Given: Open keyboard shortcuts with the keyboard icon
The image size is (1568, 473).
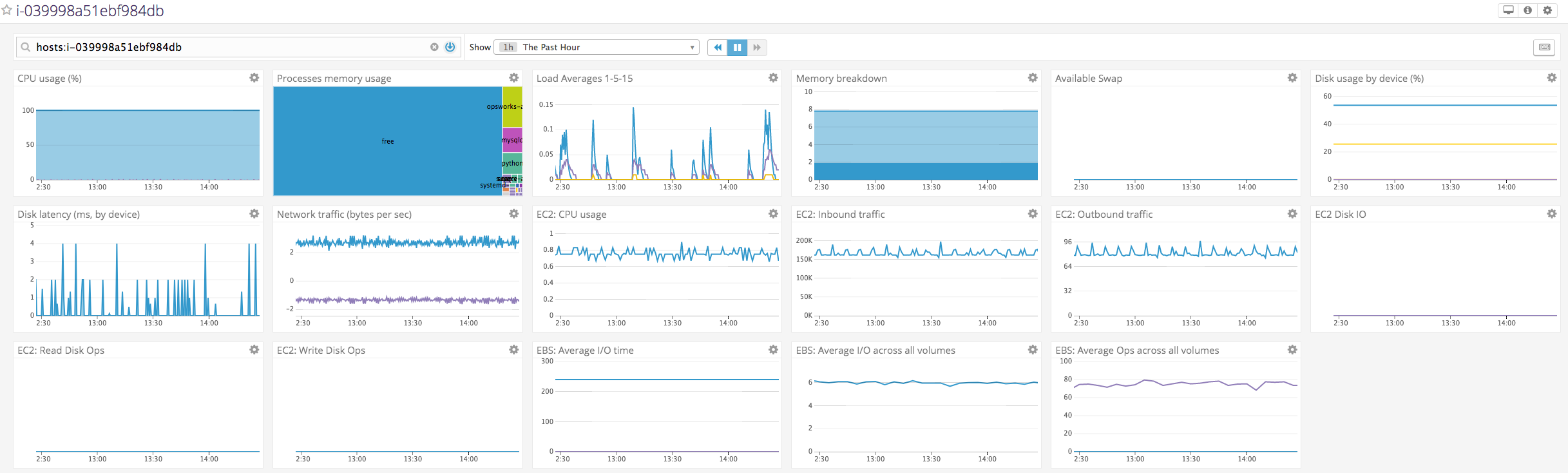Looking at the screenshot, I should coord(1544,47).
